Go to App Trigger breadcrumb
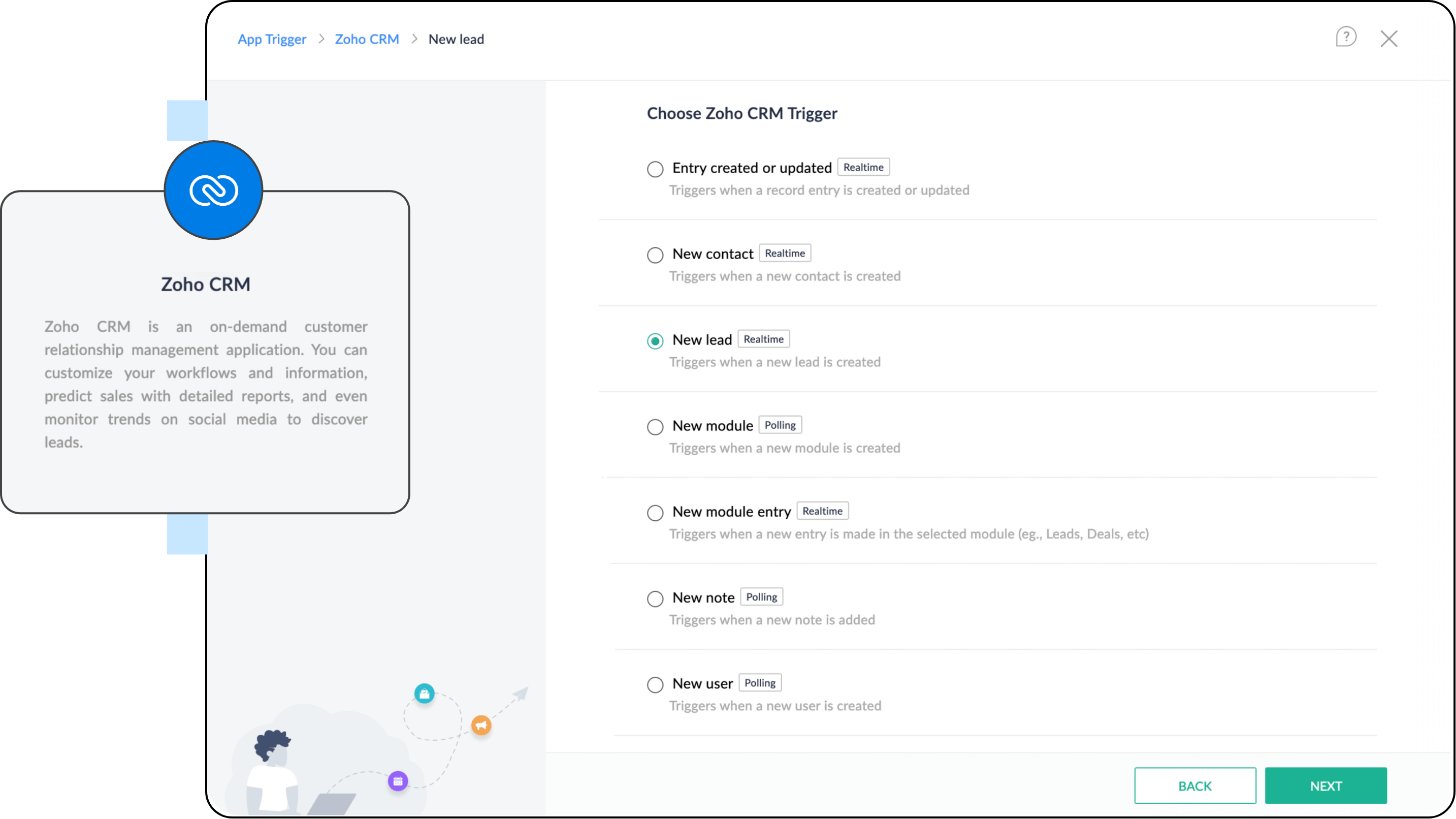The width and height of the screenshot is (1456, 819). (x=272, y=39)
